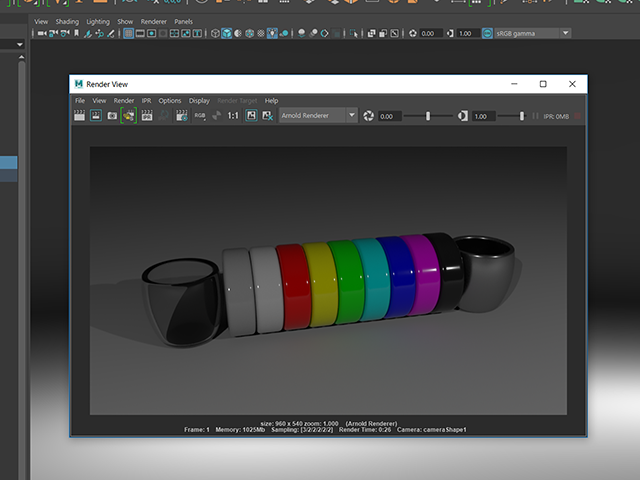Click the Wireframe cube icon in viewport toolbar
This screenshot has height=480, width=640.
click(215, 33)
